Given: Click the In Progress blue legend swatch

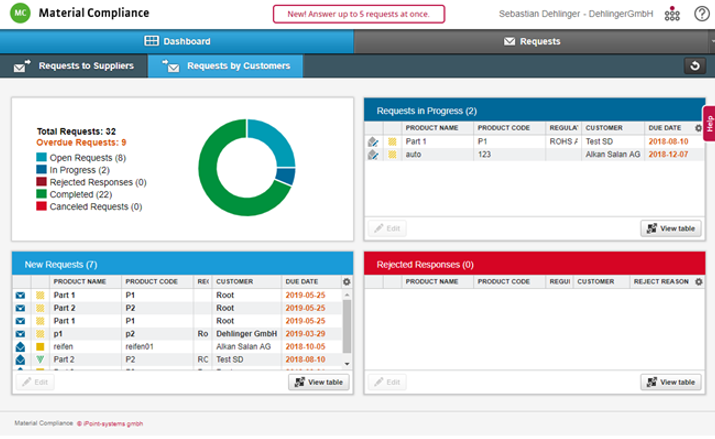Looking at the screenshot, I should [41, 170].
